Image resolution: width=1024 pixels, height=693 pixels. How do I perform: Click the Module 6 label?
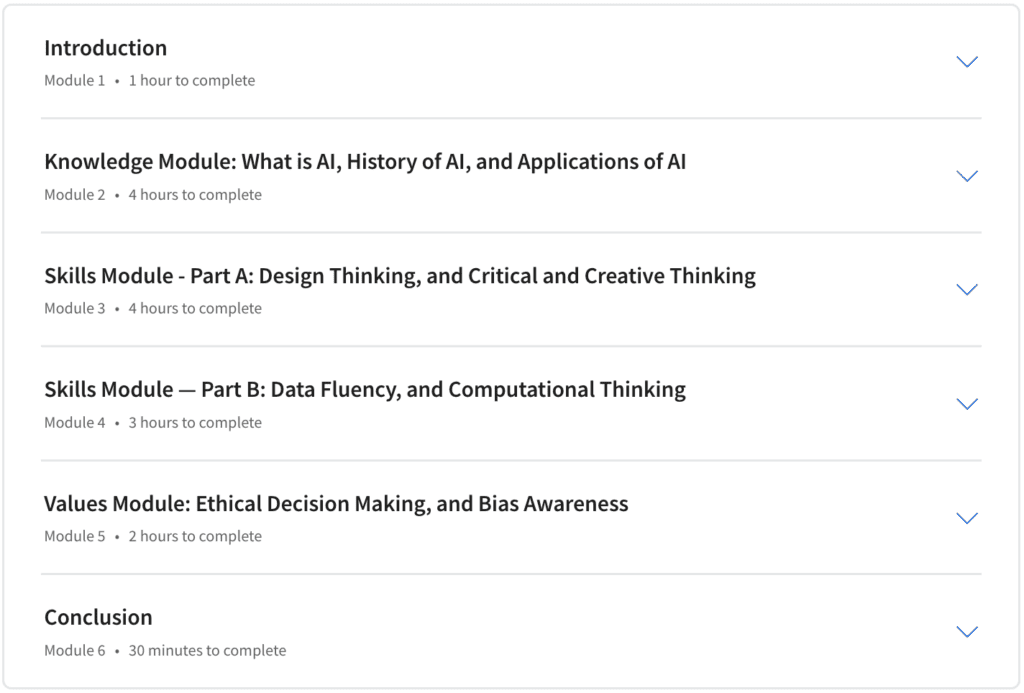point(74,651)
